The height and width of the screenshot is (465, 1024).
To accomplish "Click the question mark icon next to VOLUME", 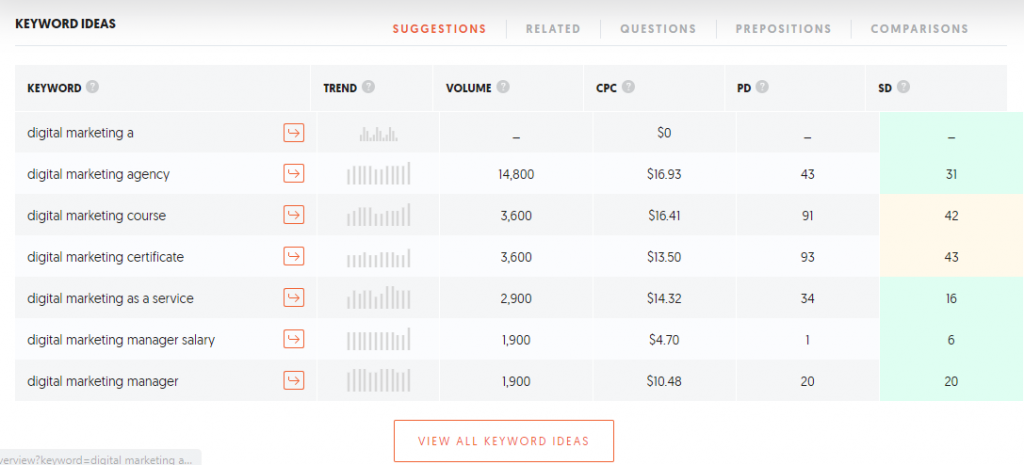I will point(503,87).
